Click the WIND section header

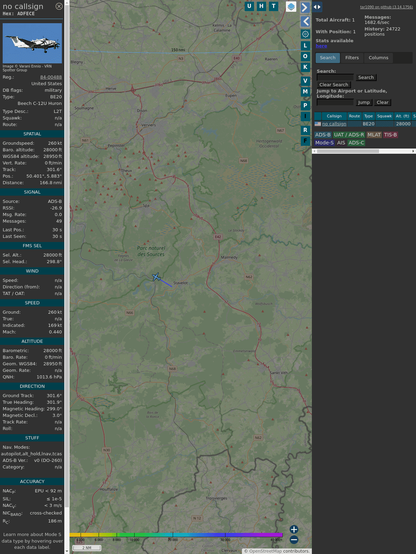click(x=32, y=271)
